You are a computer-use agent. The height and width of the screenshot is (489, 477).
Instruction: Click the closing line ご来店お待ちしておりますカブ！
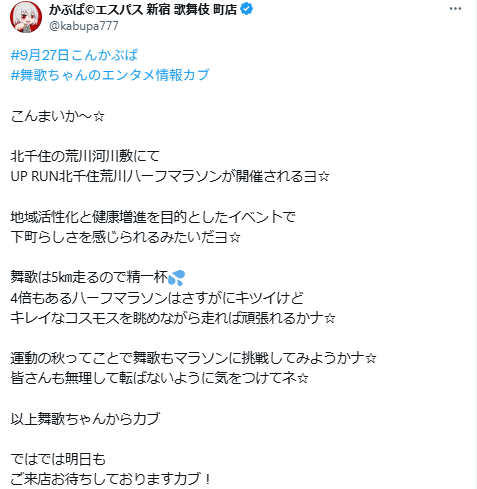(x=111, y=479)
